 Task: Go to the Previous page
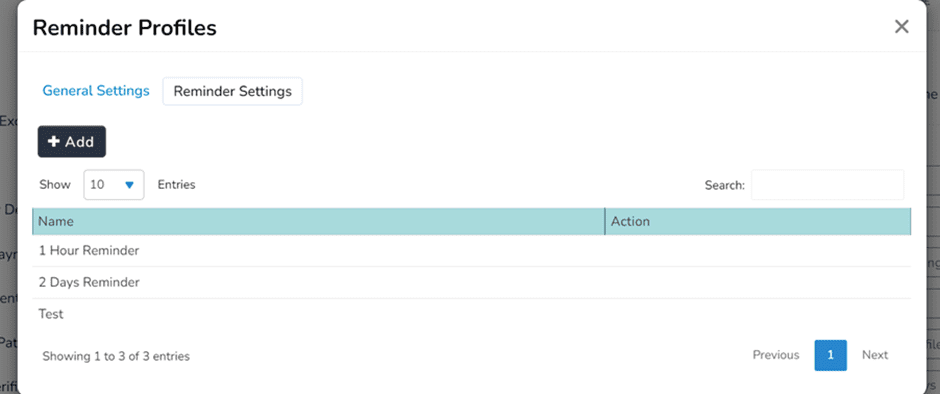(x=776, y=355)
